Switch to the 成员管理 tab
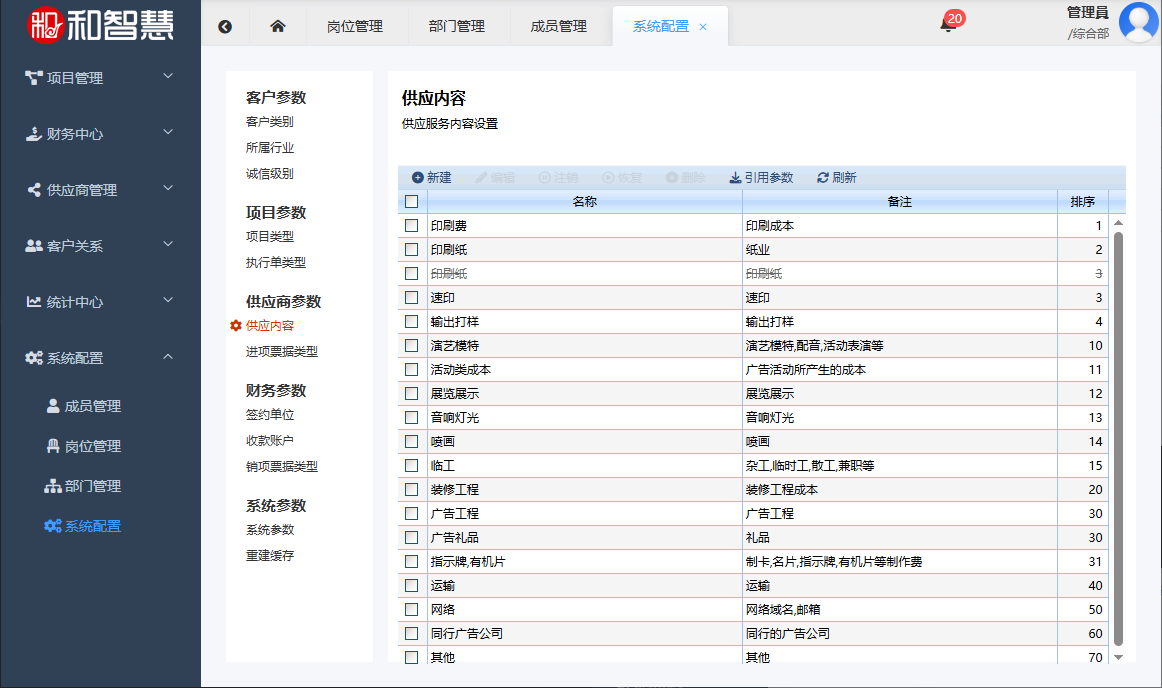Image resolution: width=1162 pixels, height=688 pixels. tap(559, 27)
